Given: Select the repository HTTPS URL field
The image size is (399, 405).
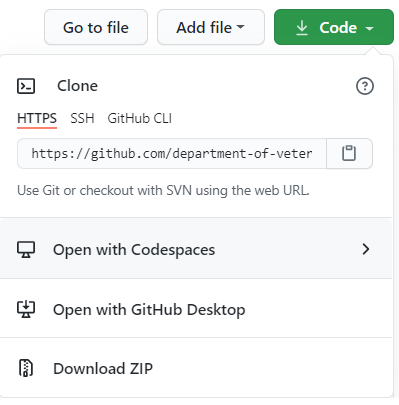Looking at the screenshot, I should pos(172,153).
